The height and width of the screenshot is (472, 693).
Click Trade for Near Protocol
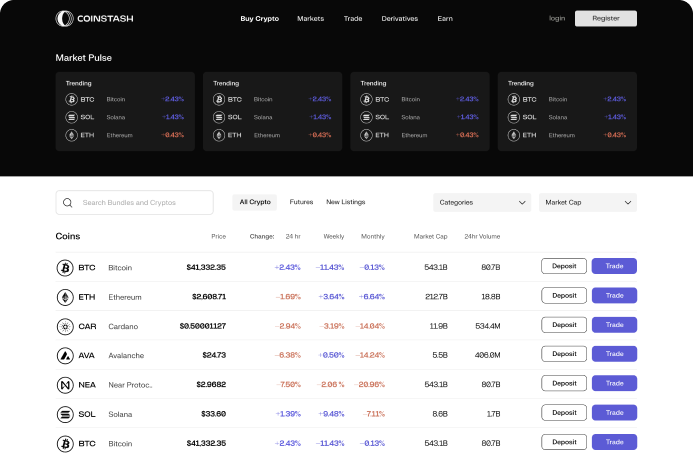[x=614, y=384]
